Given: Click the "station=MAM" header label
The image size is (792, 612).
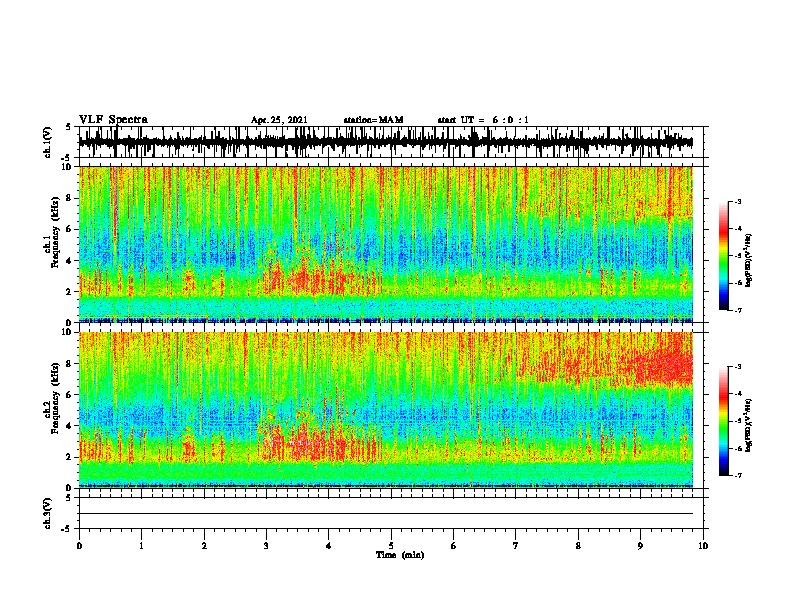Looking at the screenshot, I should coord(373,120).
